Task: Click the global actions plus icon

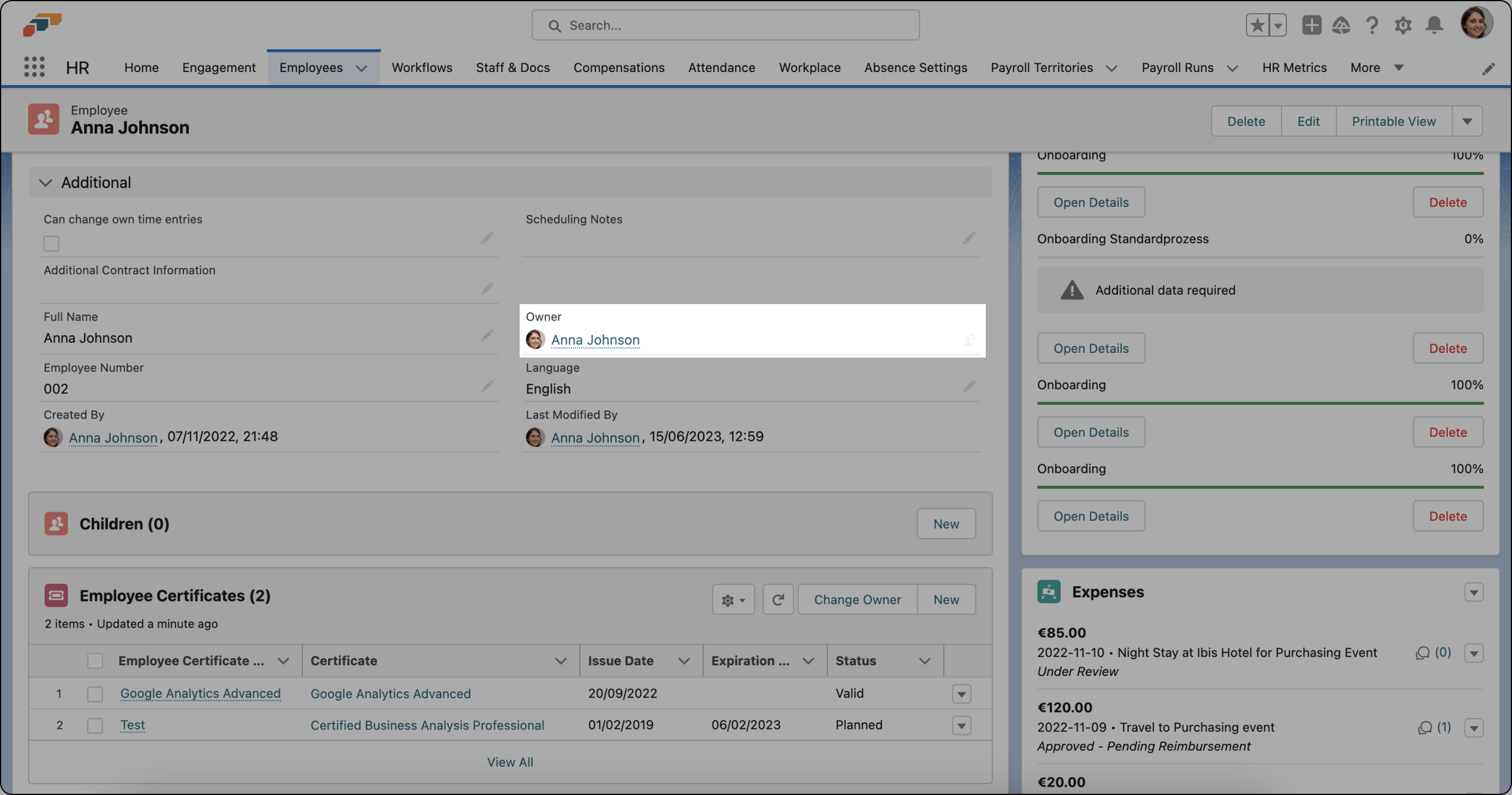Action: [x=1311, y=25]
